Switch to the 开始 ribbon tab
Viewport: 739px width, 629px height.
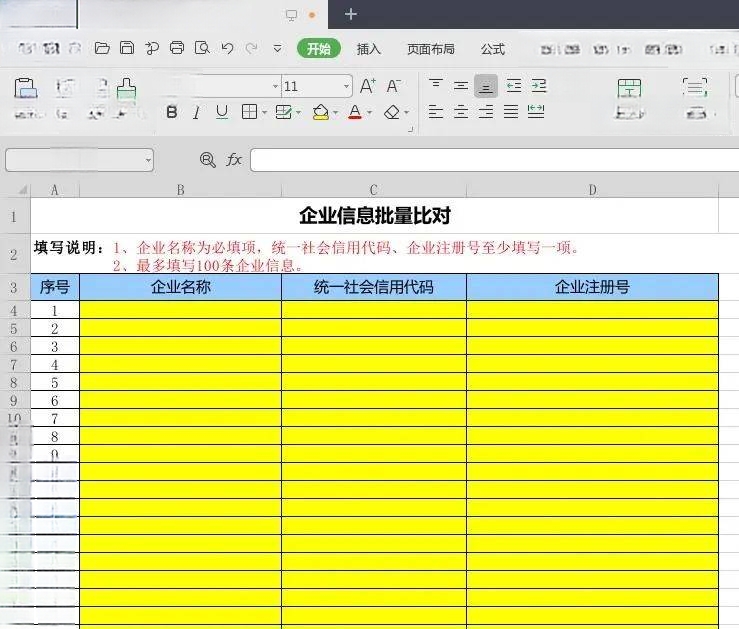319,49
